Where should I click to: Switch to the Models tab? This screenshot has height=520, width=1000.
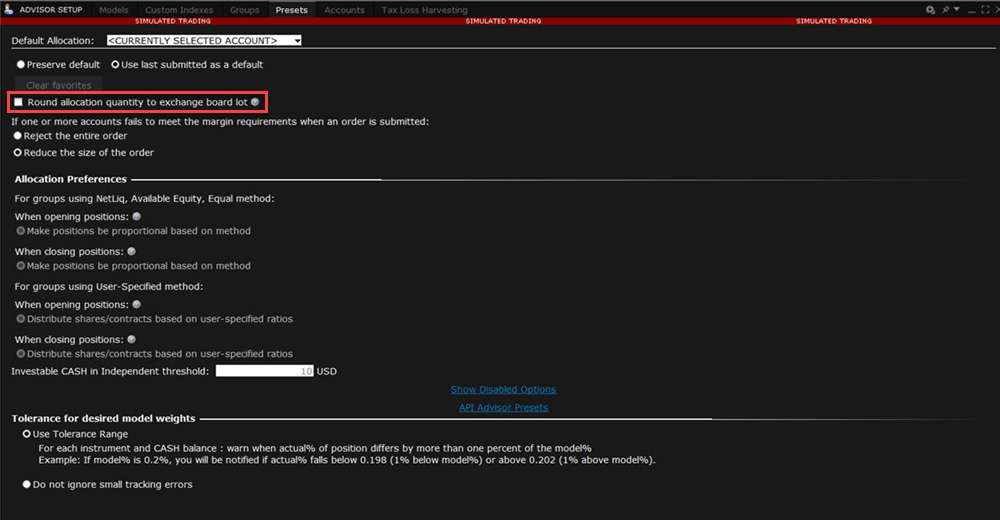pos(114,9)
